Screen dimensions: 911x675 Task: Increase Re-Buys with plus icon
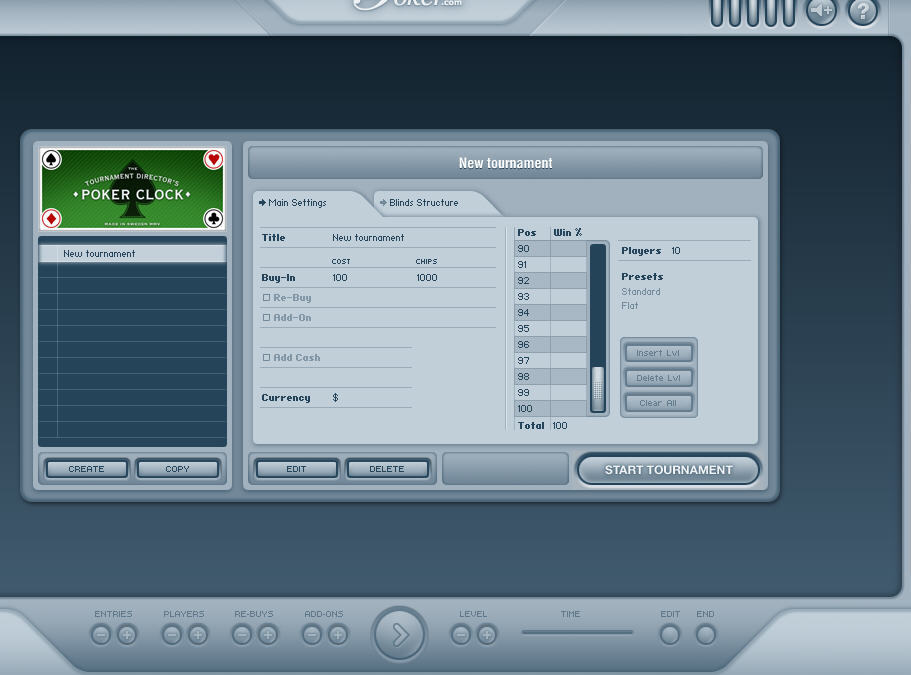pyautogui.click(x=268, y=635)
